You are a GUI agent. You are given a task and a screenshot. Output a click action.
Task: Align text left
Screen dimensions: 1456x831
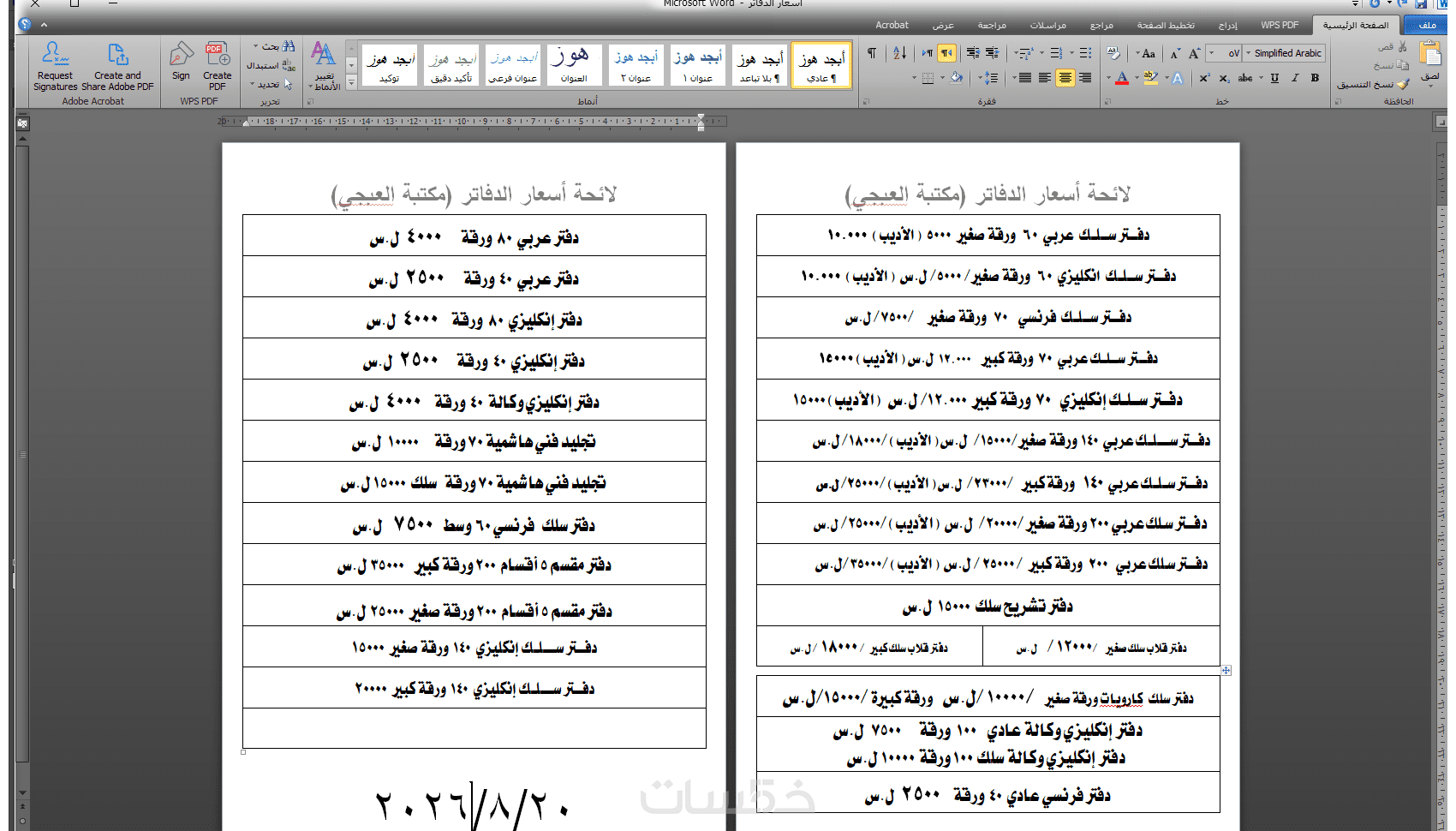[x=1045, y=78]
